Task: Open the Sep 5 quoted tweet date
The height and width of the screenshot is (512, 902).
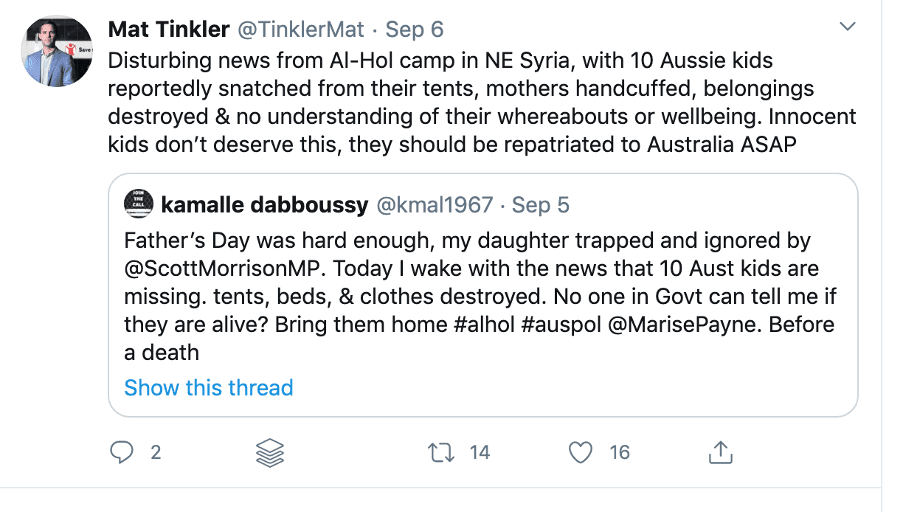Action: click(x=541, y=205)
